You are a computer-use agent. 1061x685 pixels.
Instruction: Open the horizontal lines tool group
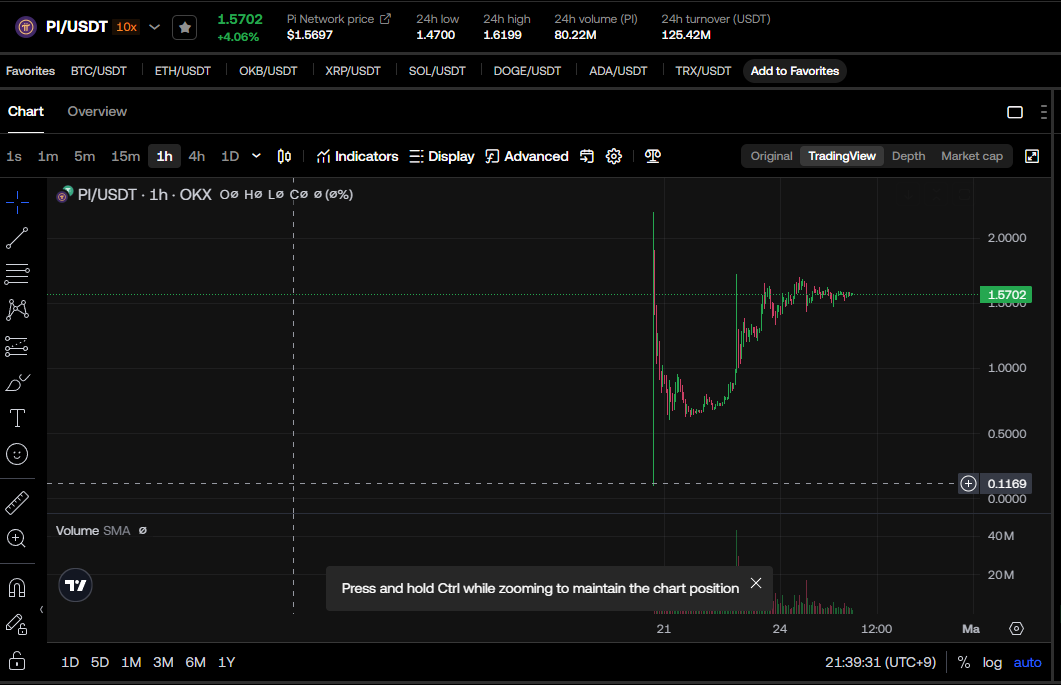(17, 273)
